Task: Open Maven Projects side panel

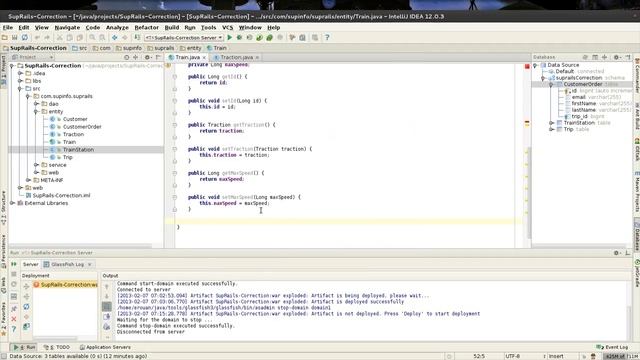Action: [637, 191]
